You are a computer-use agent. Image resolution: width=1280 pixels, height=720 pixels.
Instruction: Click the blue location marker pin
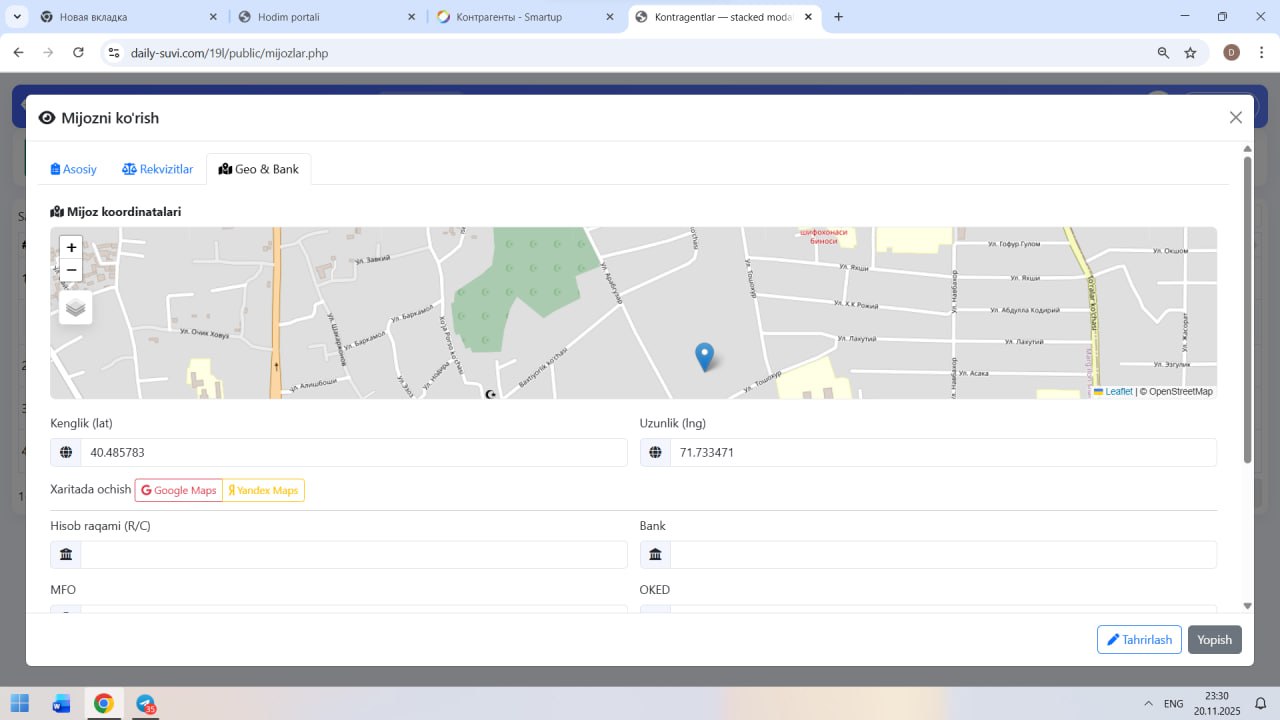(704, 355)
